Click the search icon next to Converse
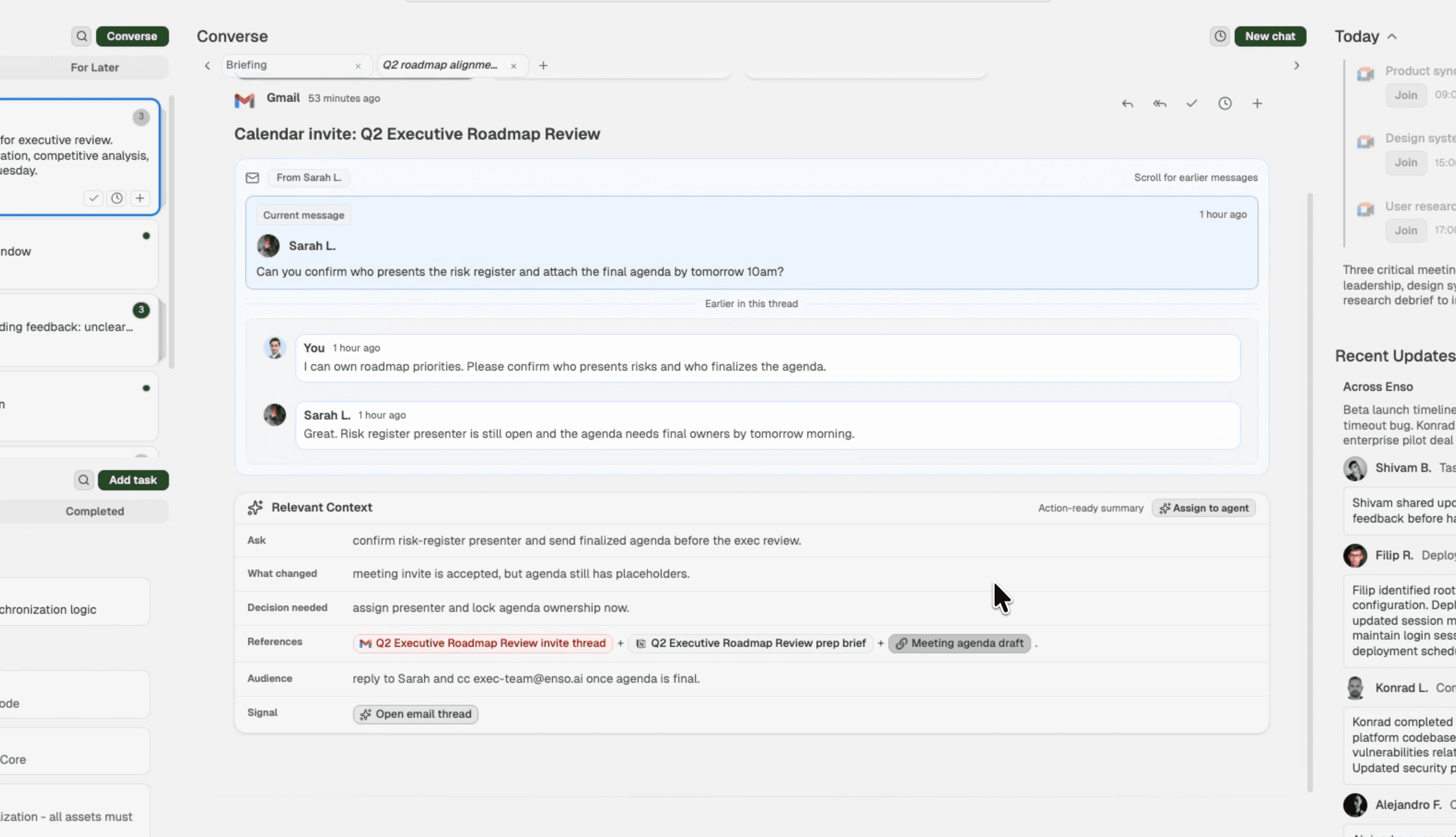The height and width of the screenshot is (837, 1456). pyautogui.click(x=81, y=36)
